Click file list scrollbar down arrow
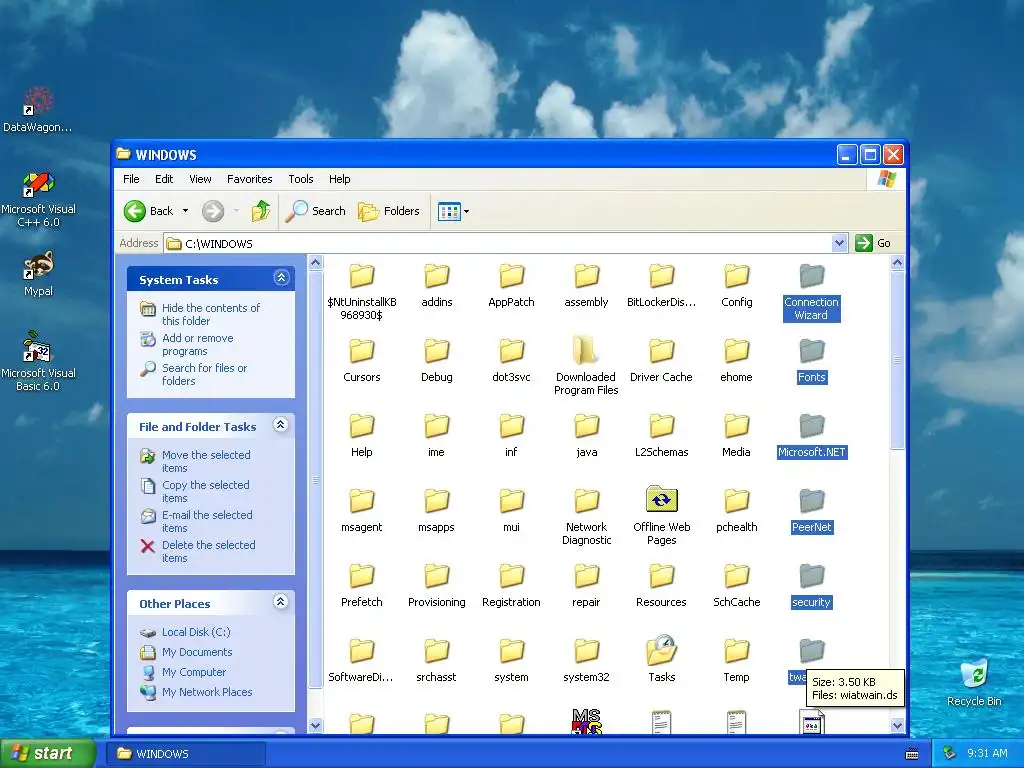The image size is (1024, 768). pyautogui.click(x=897, y=725)
